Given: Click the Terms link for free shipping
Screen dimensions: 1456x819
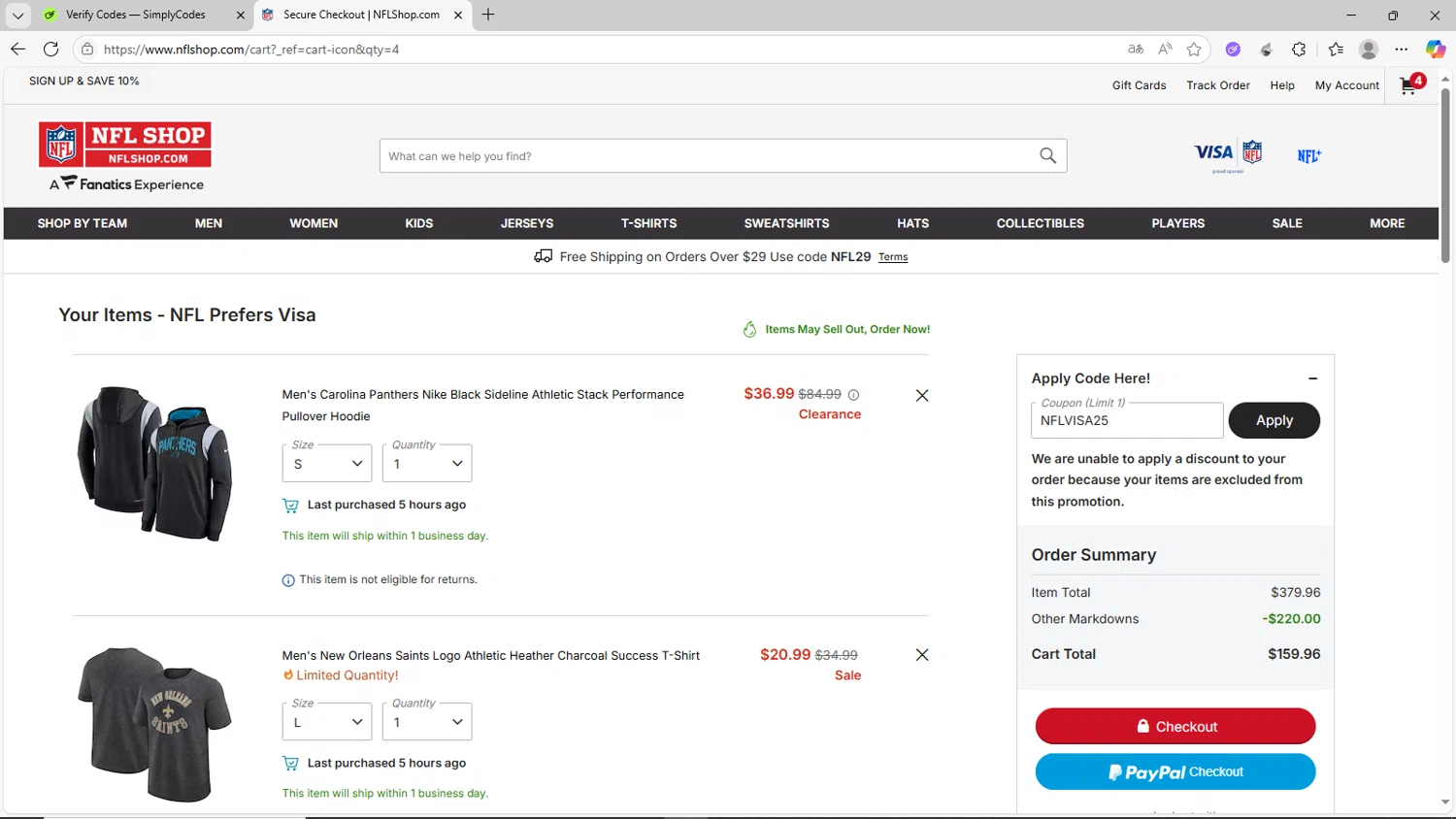Looking at the screenshot, I should coord(893,257).
